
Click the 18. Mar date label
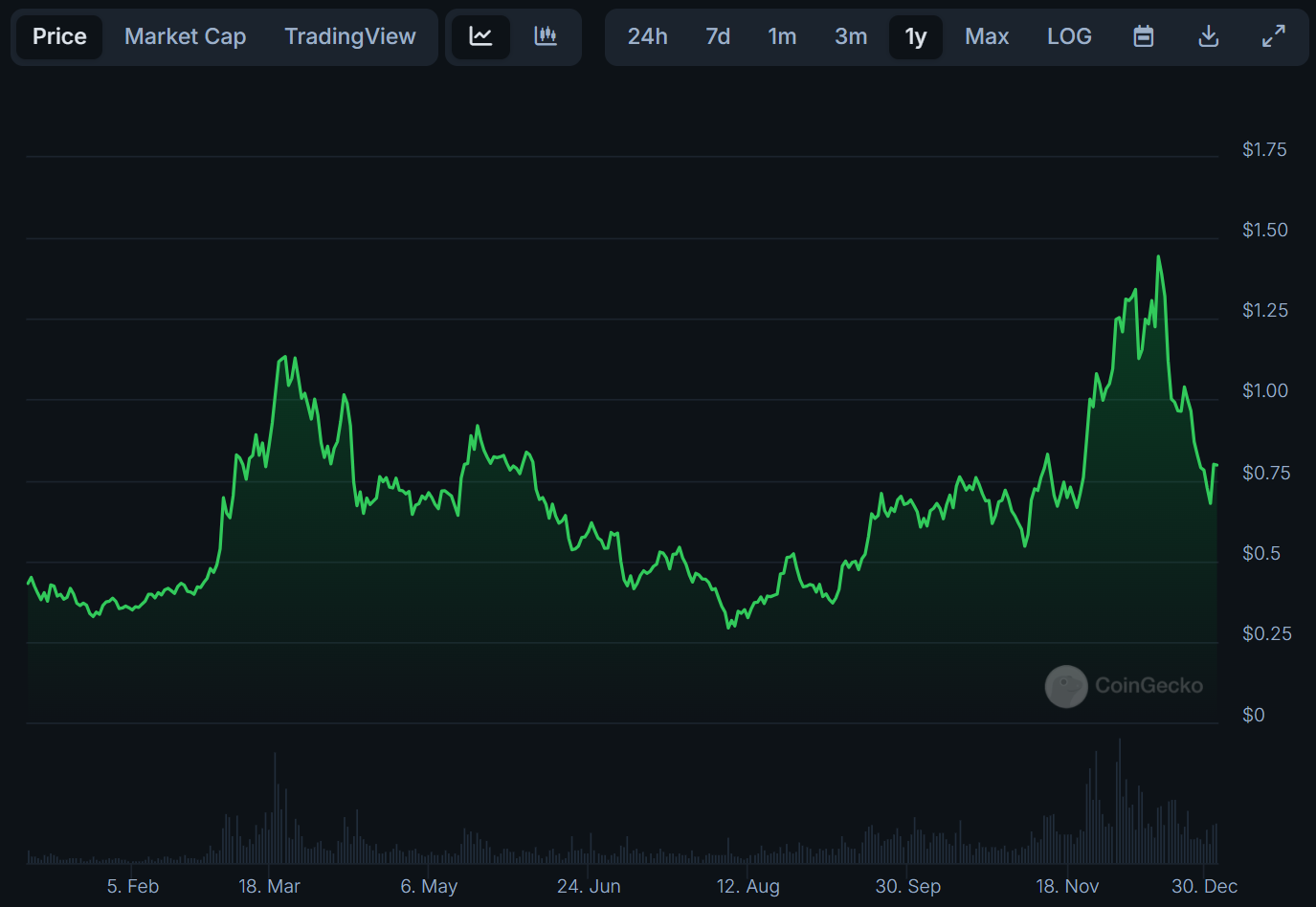pyautogui.click(x=269, y=886)
